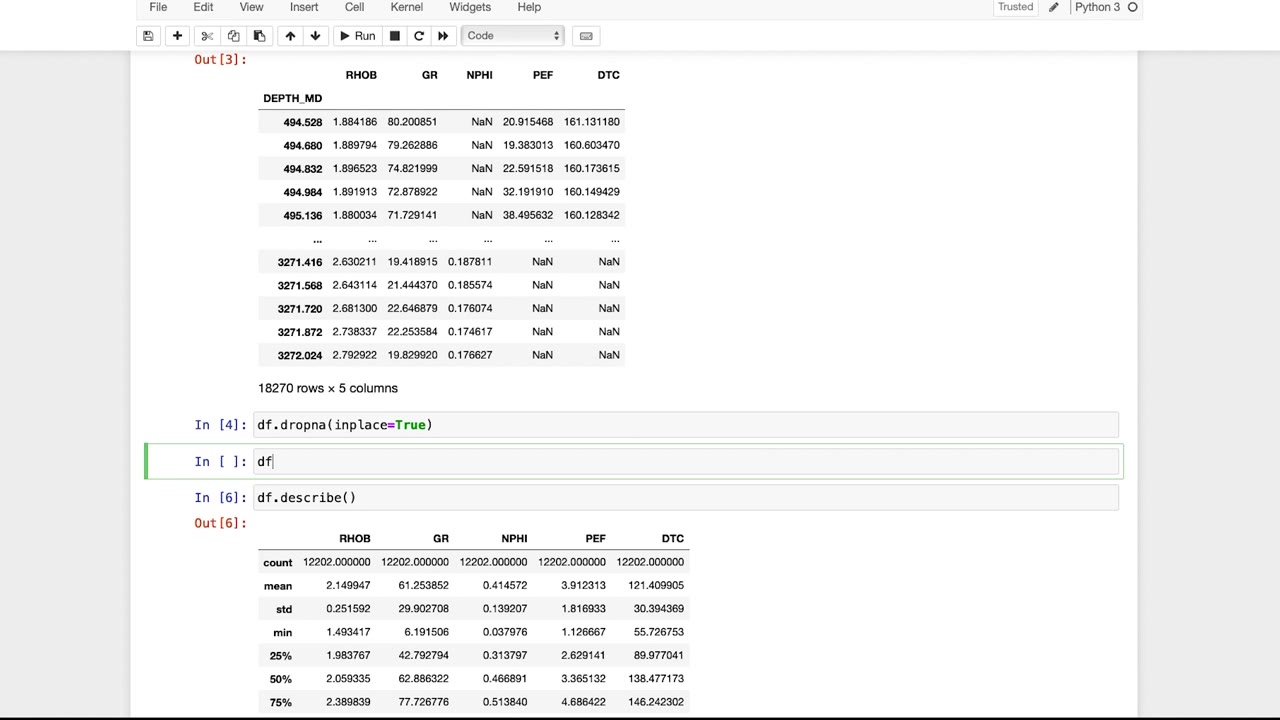Move the selected cell down
Image resolution: width=1280 pixels, height=720 pixels.
[x=315, y=36]
